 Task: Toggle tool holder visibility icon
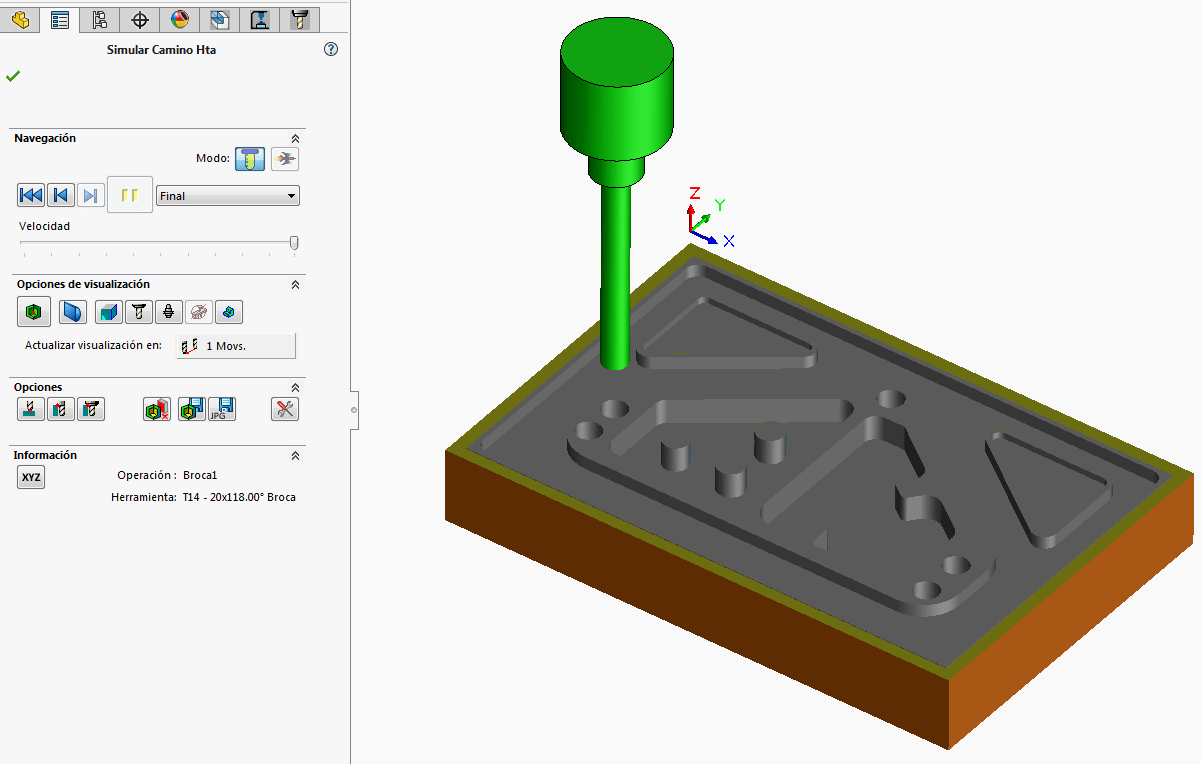(168, 312)
